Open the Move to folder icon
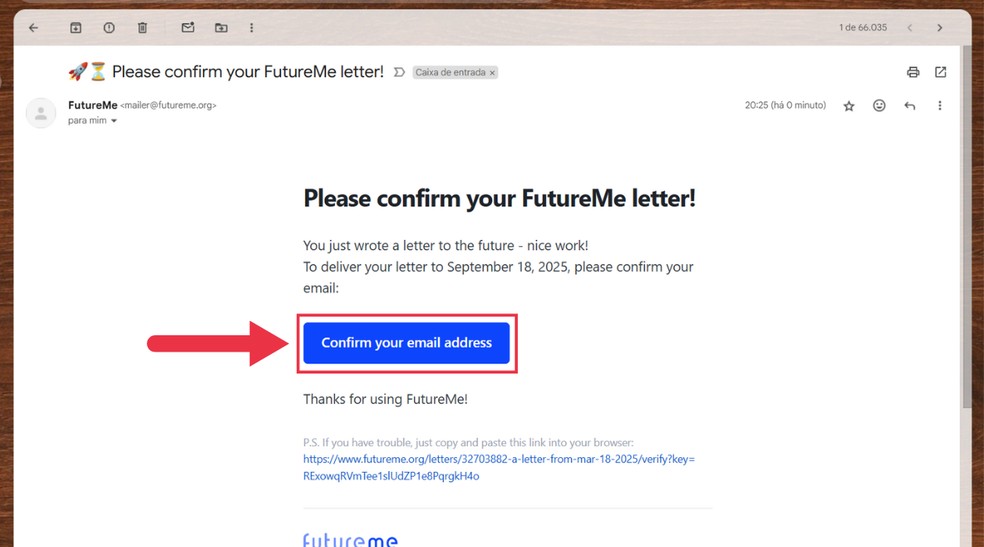 221,28
